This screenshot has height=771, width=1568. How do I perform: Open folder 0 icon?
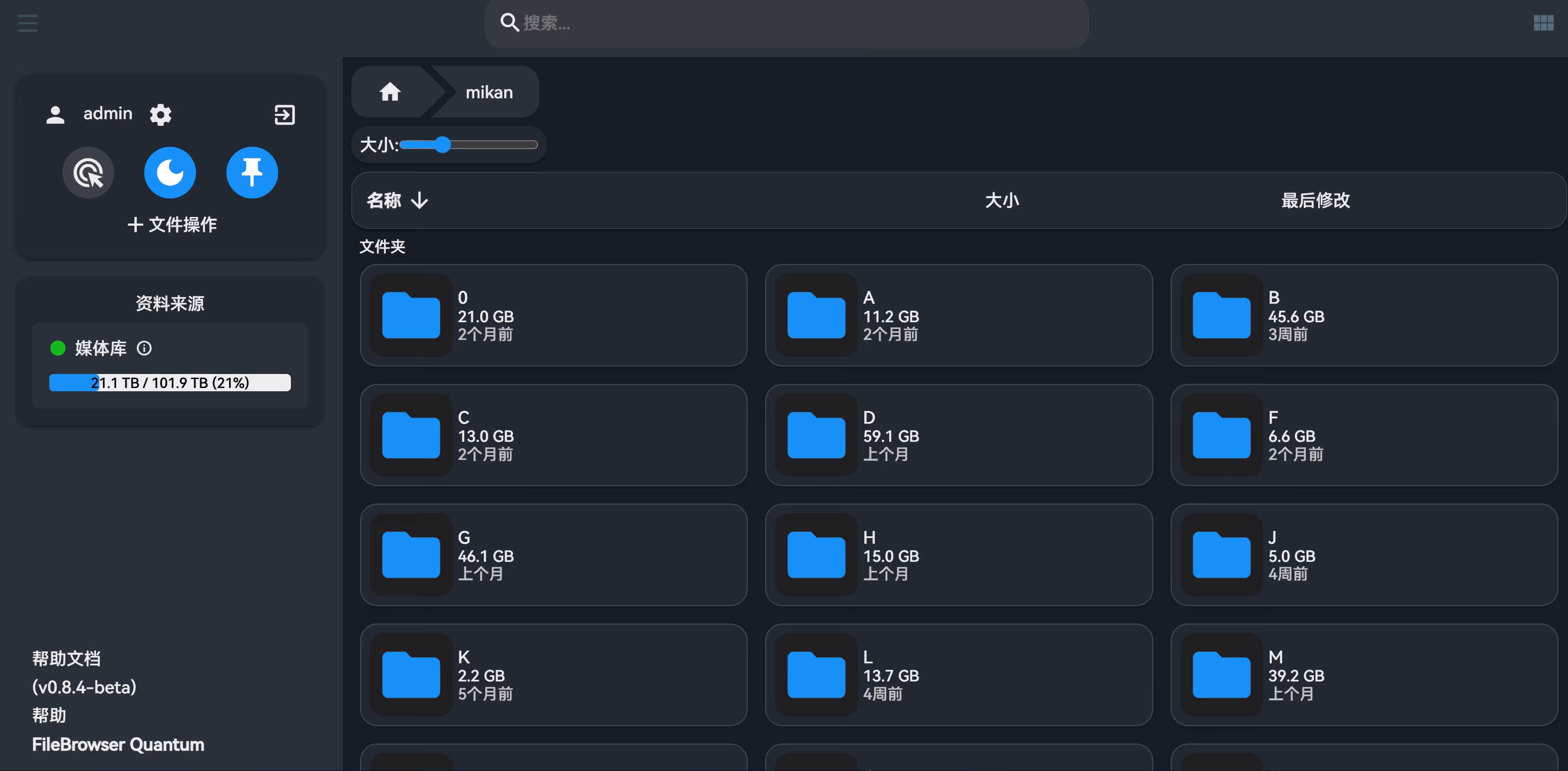click(411, 315)
